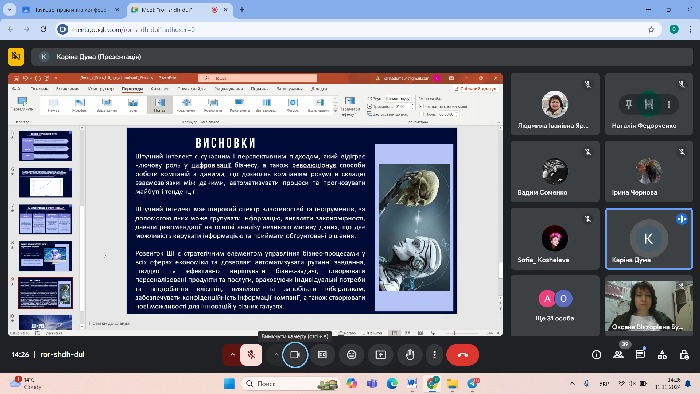The height and width of the screenshot is (394, 700).
Task: Open a new Chrome tab
Action: click(x=242, y=9)
